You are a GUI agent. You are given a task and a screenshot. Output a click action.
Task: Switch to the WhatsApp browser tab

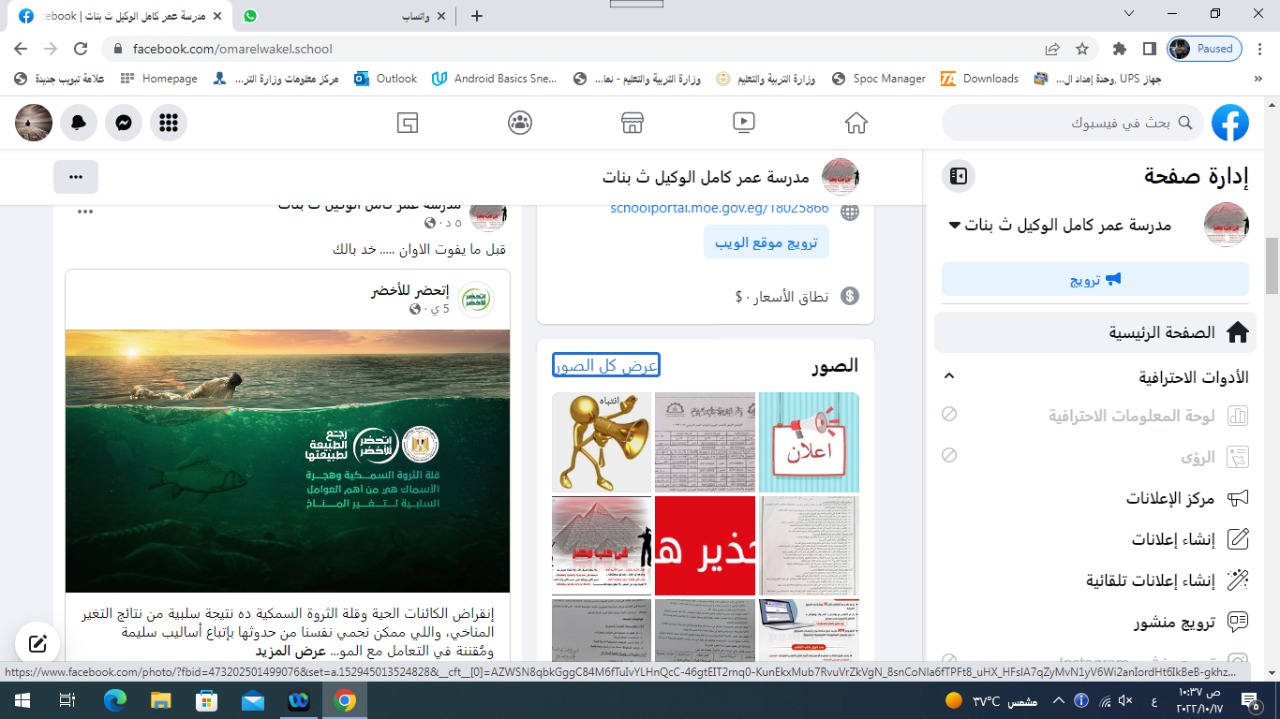[x=345, y=16]
